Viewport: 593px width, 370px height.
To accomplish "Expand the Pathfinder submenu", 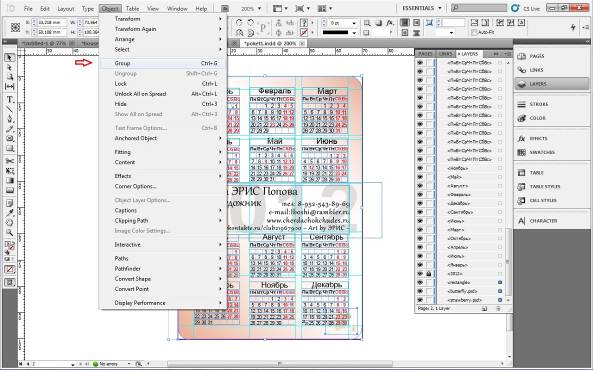I will coord(163,268).
